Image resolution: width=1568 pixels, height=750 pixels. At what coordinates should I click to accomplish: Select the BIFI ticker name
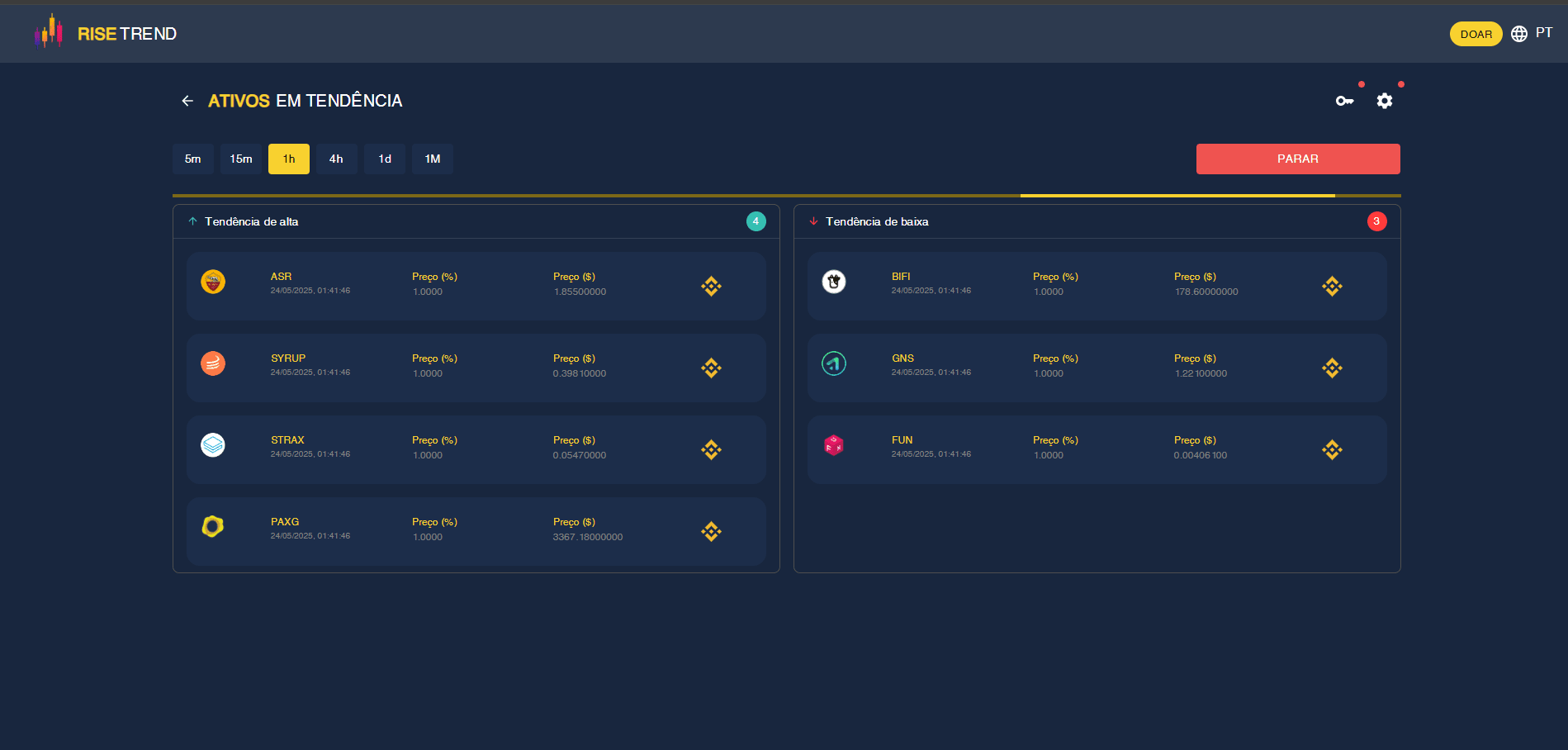pos(901,277)
